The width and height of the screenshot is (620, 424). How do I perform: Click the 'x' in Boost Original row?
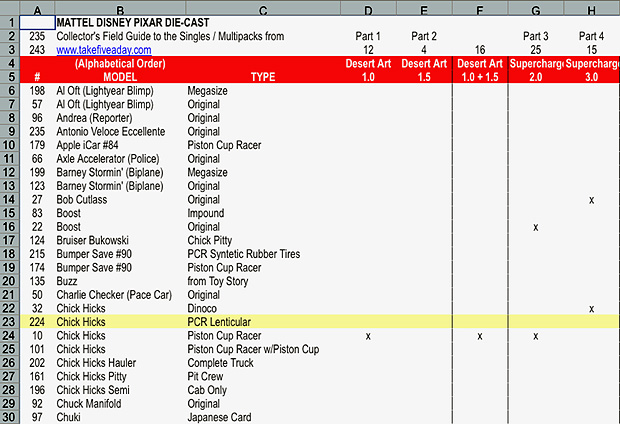pyautogui.click(x=535, y=227)
